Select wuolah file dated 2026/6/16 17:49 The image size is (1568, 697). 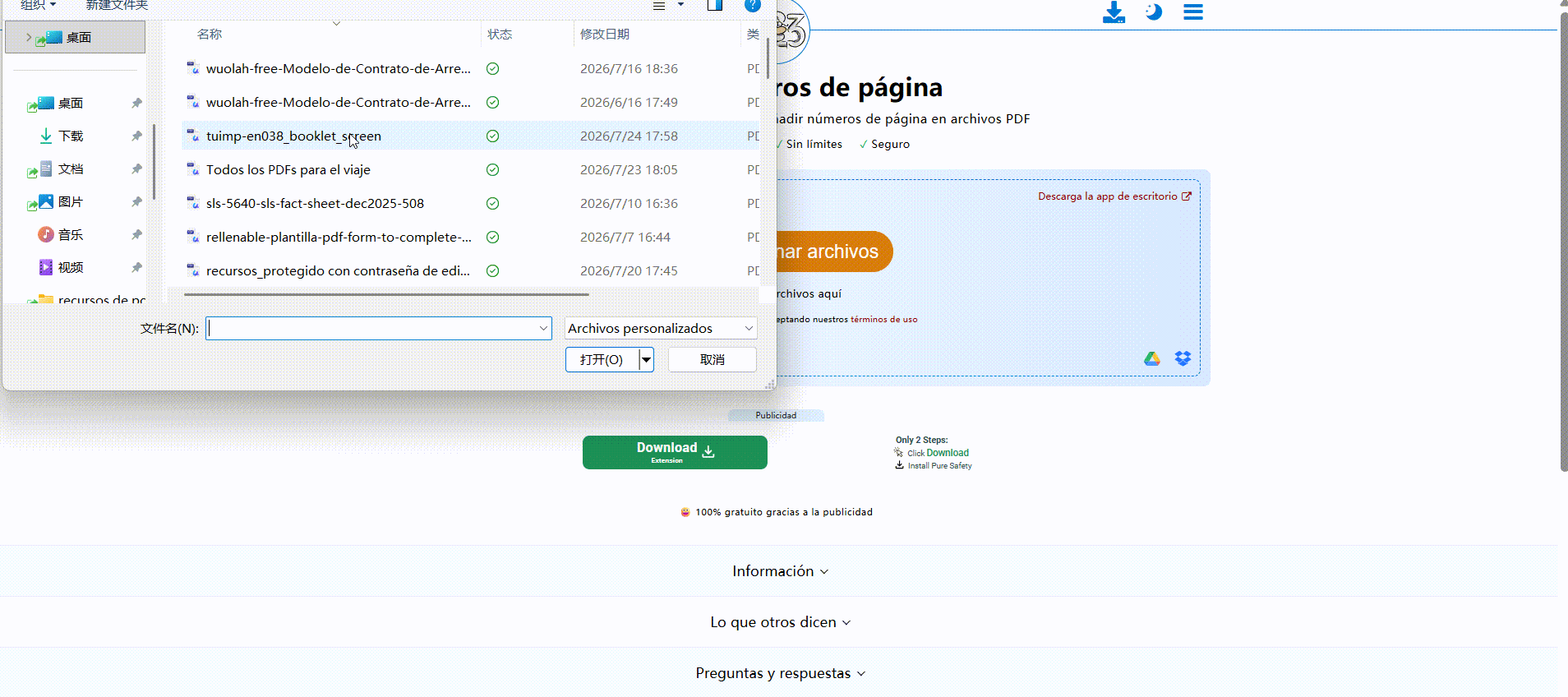[339, 102]
